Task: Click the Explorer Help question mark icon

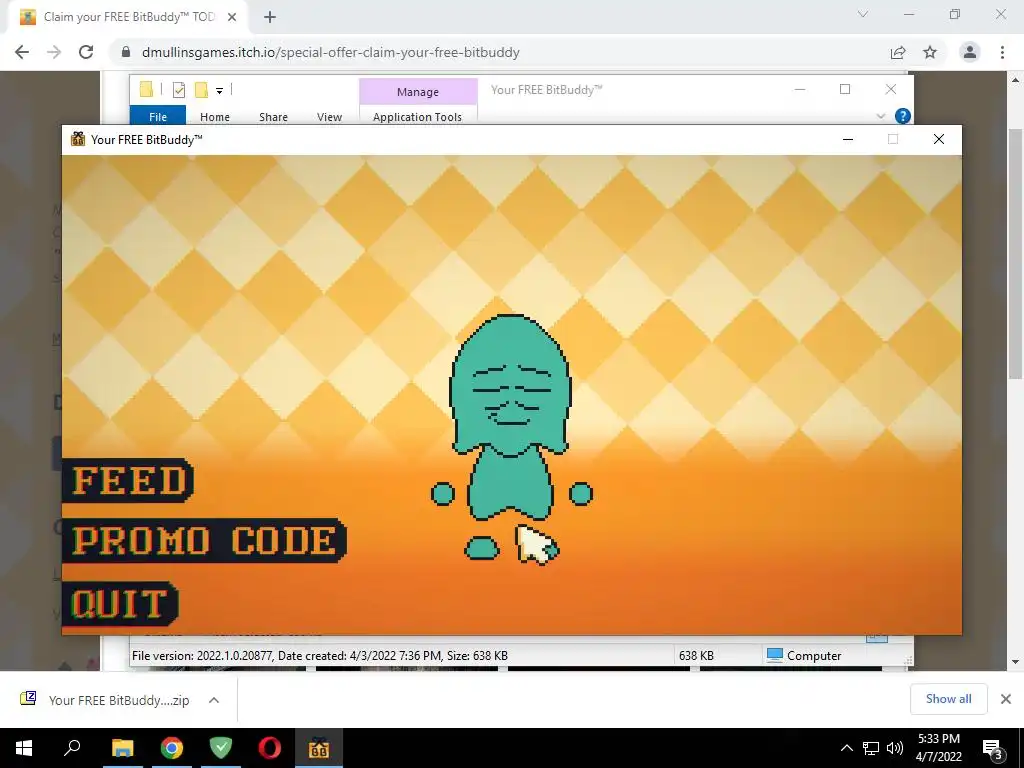Action: click(903, 116)
